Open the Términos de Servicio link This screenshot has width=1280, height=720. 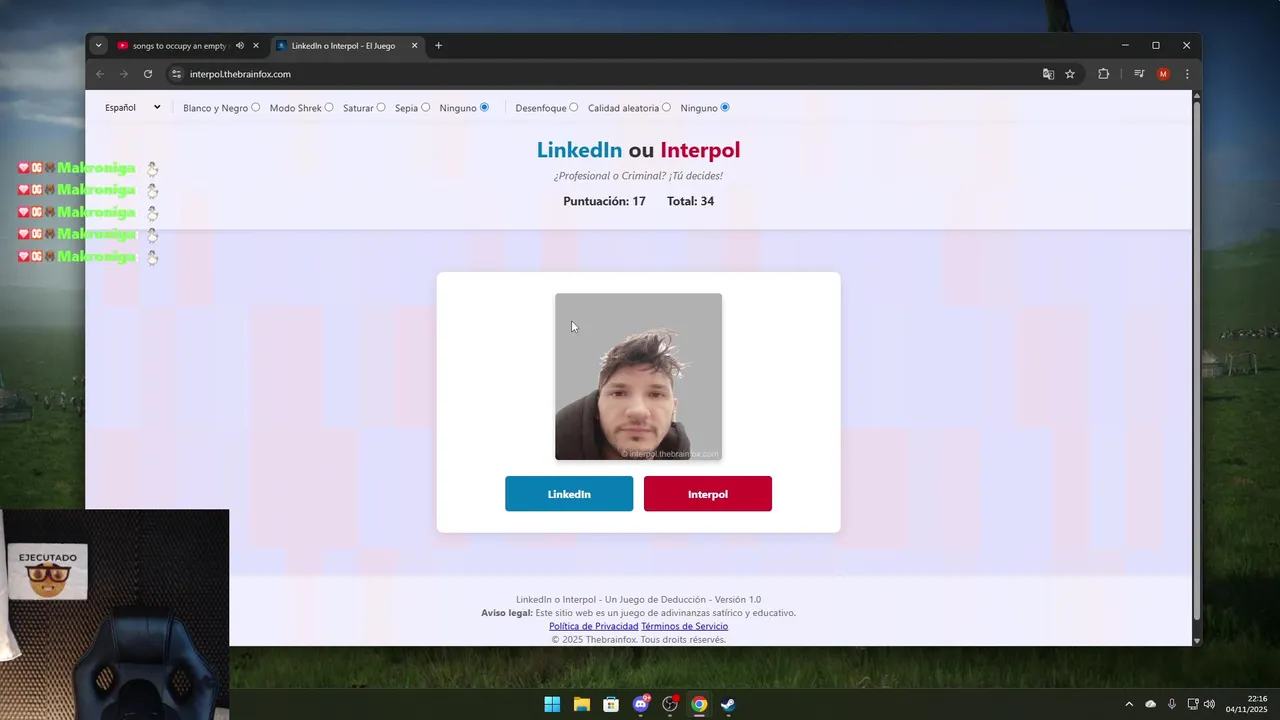pyautogui.click(x=684, y=626)
